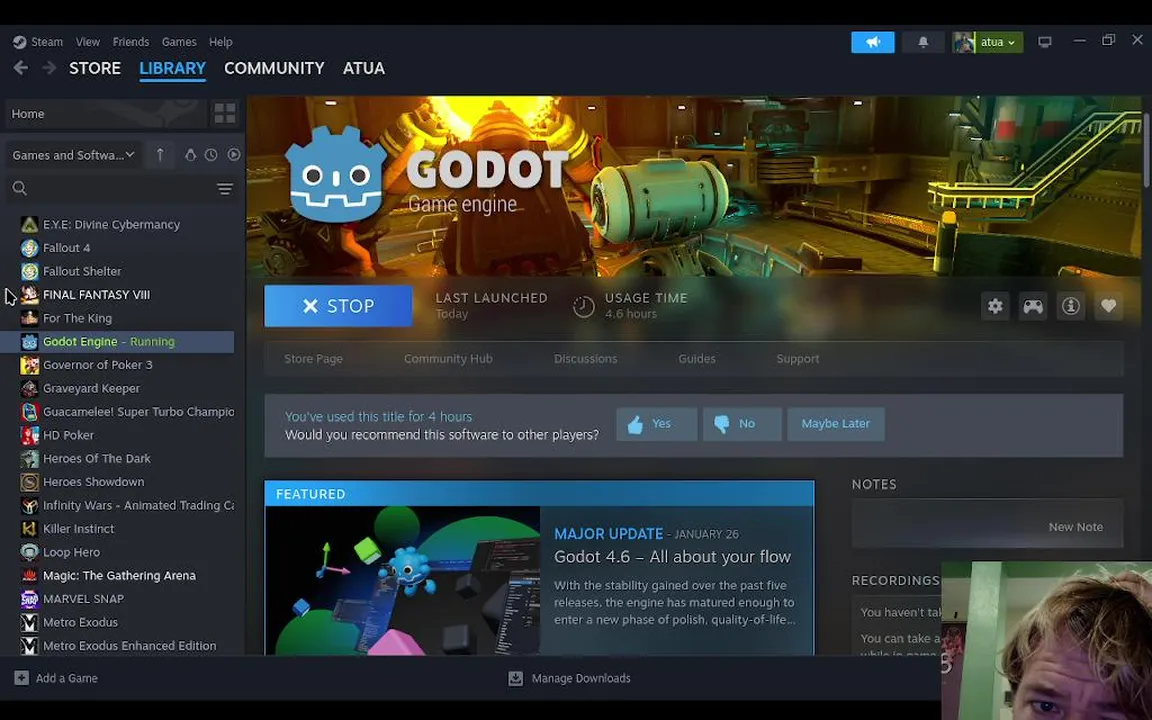The width and height of the screenshot is (1152, 720).
Task: Open Godot Store Page link
Action: click(313, 359)
